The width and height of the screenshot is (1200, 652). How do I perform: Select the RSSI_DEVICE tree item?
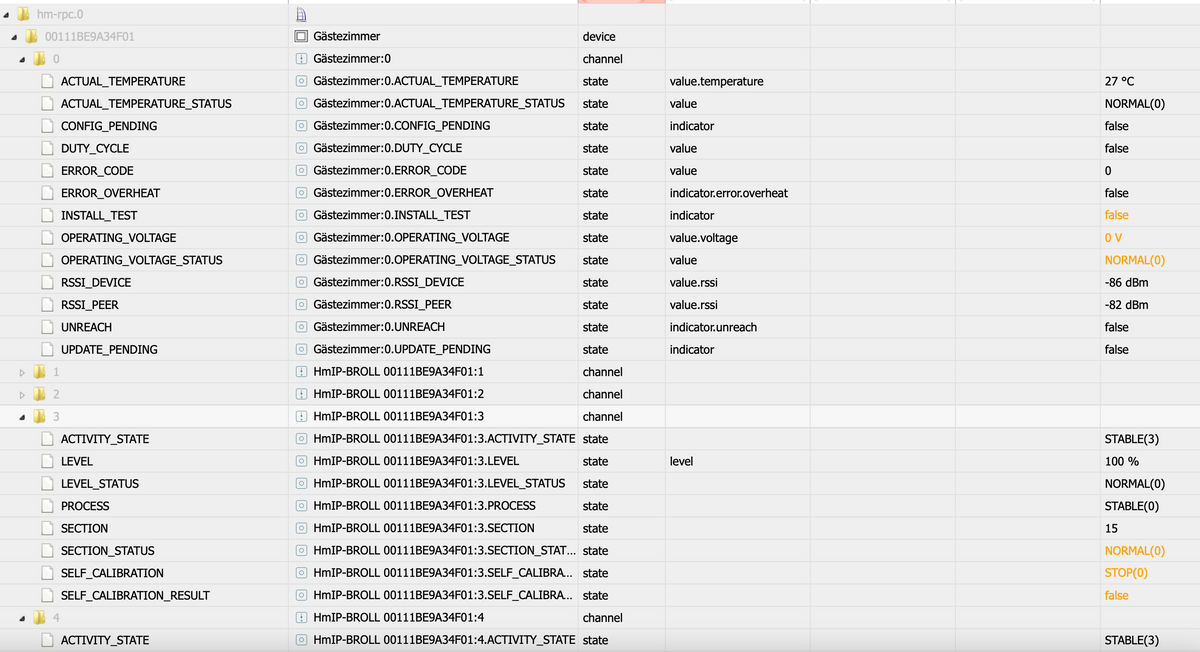95,282
